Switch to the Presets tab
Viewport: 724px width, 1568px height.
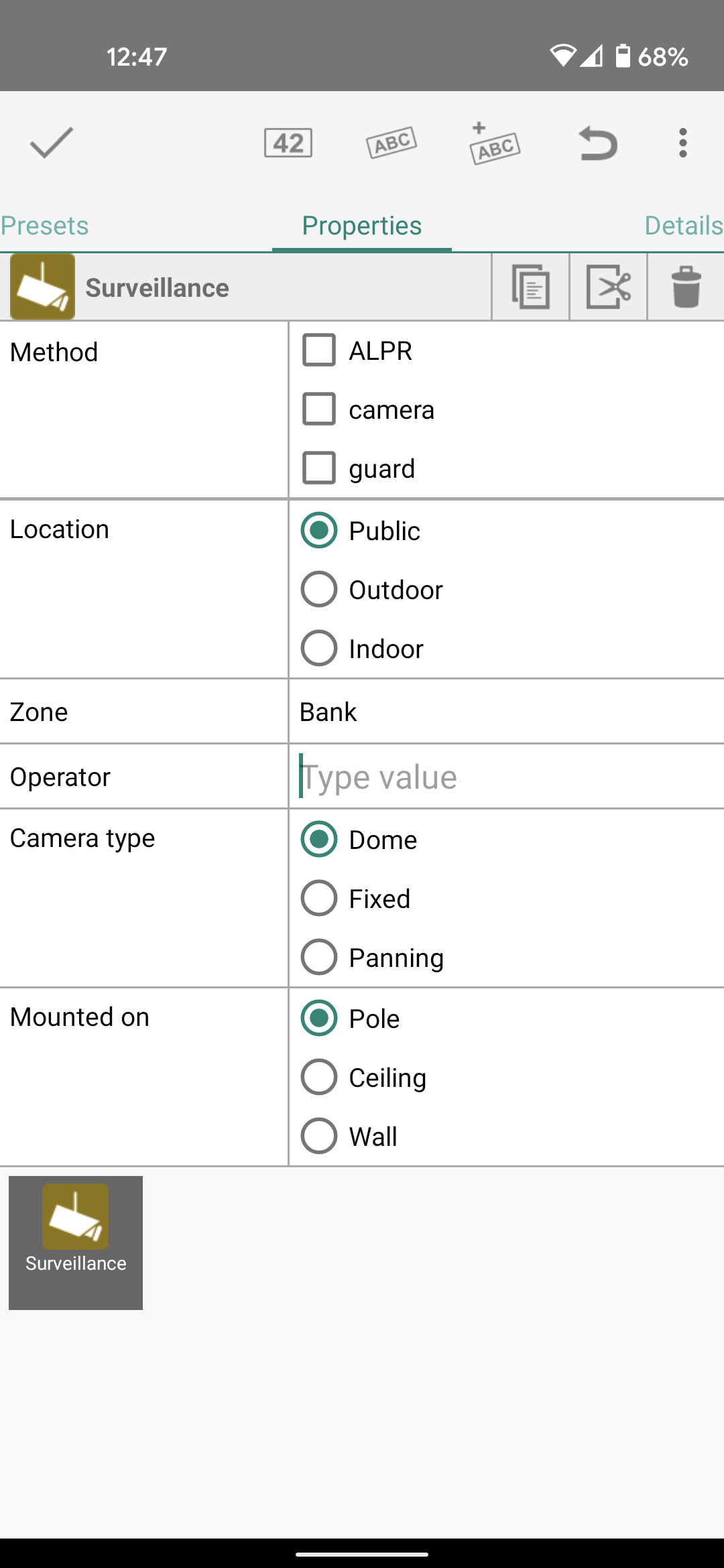click(45, 226)
